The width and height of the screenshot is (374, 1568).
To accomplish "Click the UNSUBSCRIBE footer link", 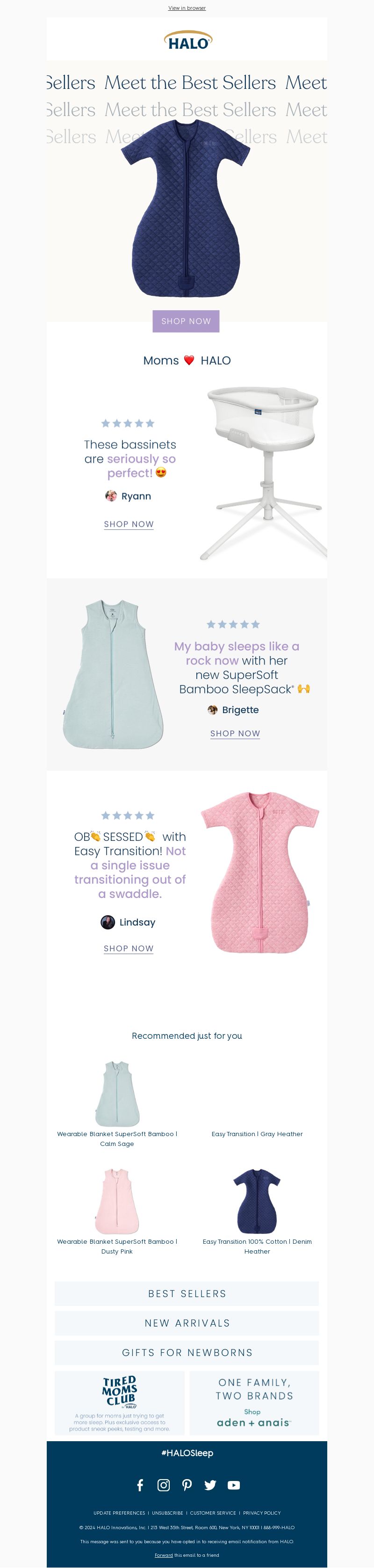I will pyautogui.click(x=167, y=1513).
